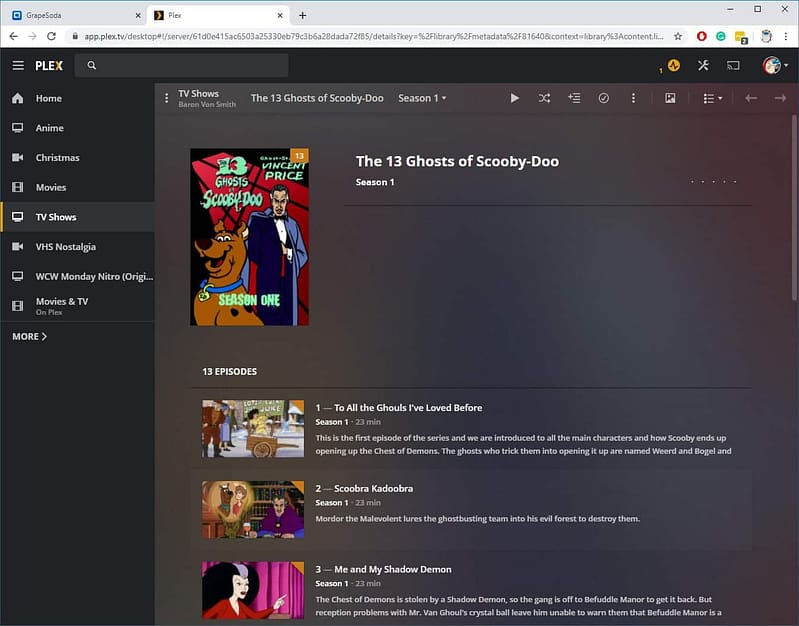Screen dimensions: 799x626
Task: Open episode 1 thumbnail
Action: (253, 429)
